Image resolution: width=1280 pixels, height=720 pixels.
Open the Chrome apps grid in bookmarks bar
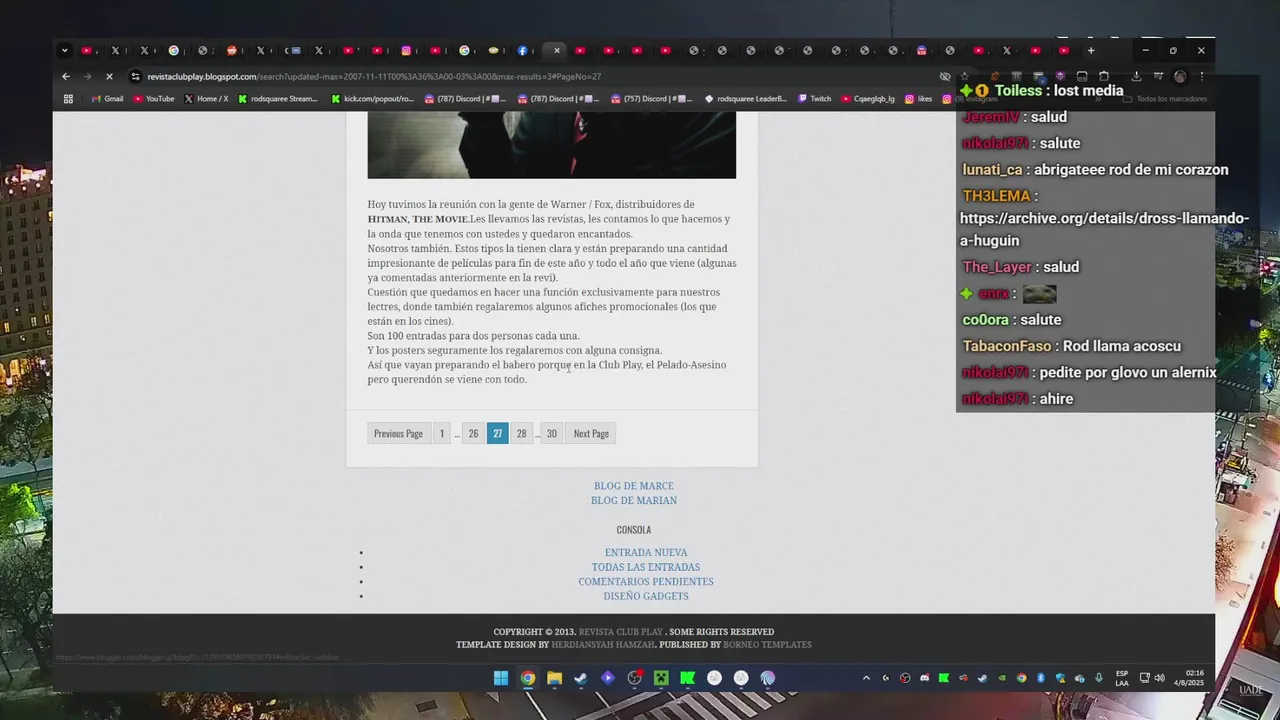click(68, 99)
